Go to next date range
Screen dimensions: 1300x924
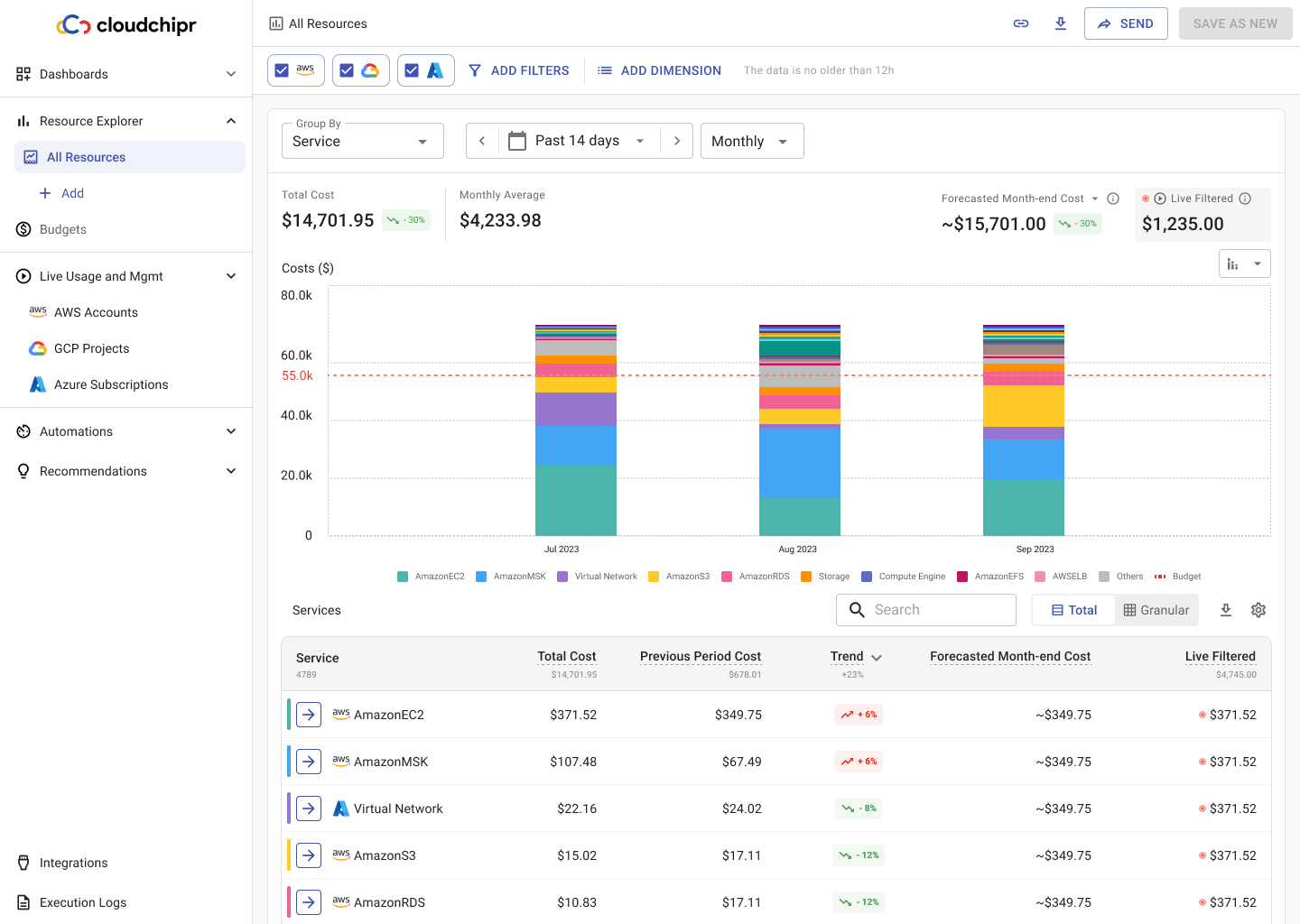(677, 141)
